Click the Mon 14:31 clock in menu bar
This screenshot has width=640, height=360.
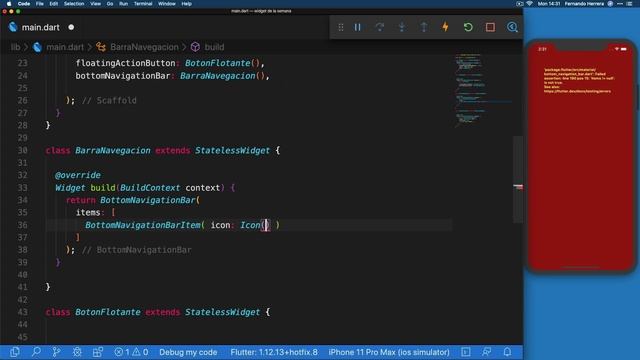pyautogui.click(x=549, y=4)
